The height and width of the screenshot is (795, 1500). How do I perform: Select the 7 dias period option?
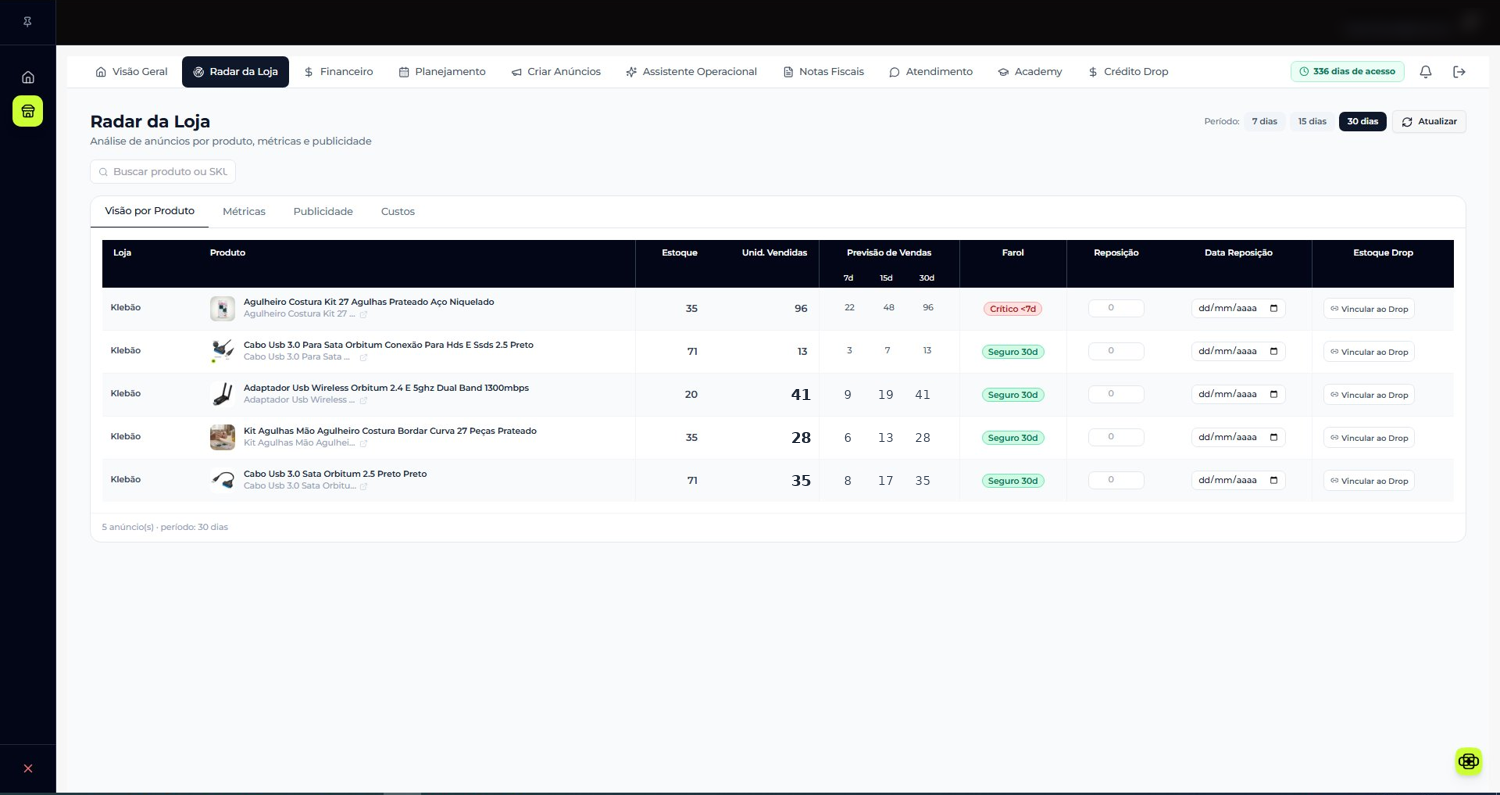coord(1265,121)
